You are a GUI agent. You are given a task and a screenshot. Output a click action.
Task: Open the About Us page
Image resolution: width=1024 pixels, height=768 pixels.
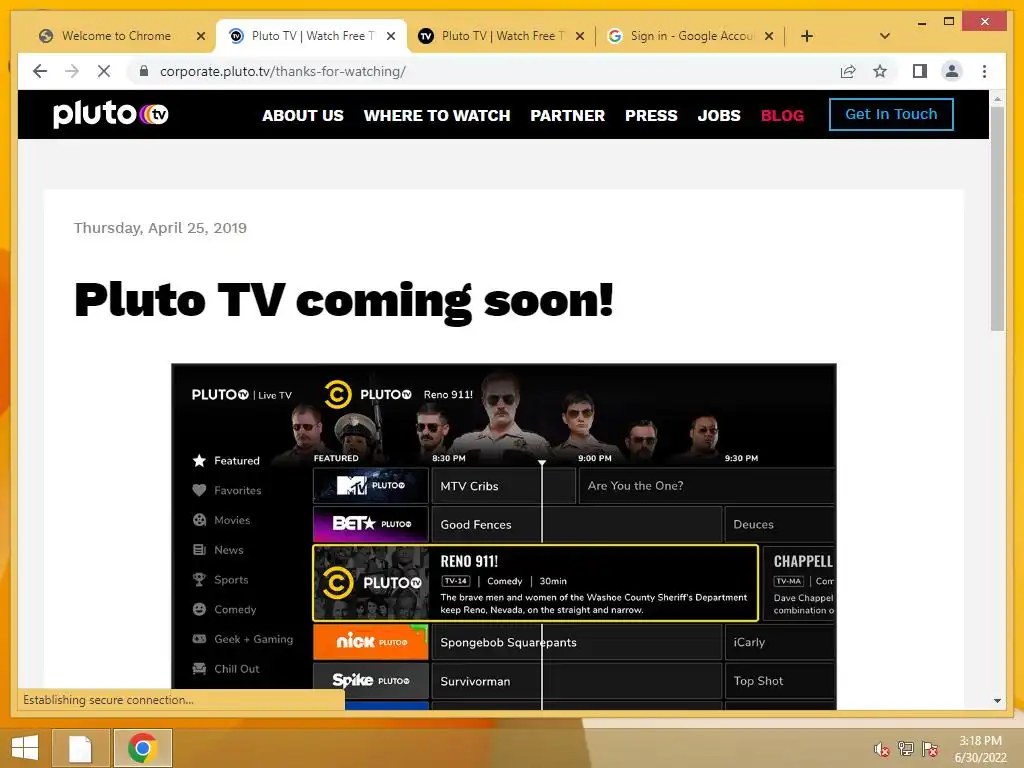(303, 116)
